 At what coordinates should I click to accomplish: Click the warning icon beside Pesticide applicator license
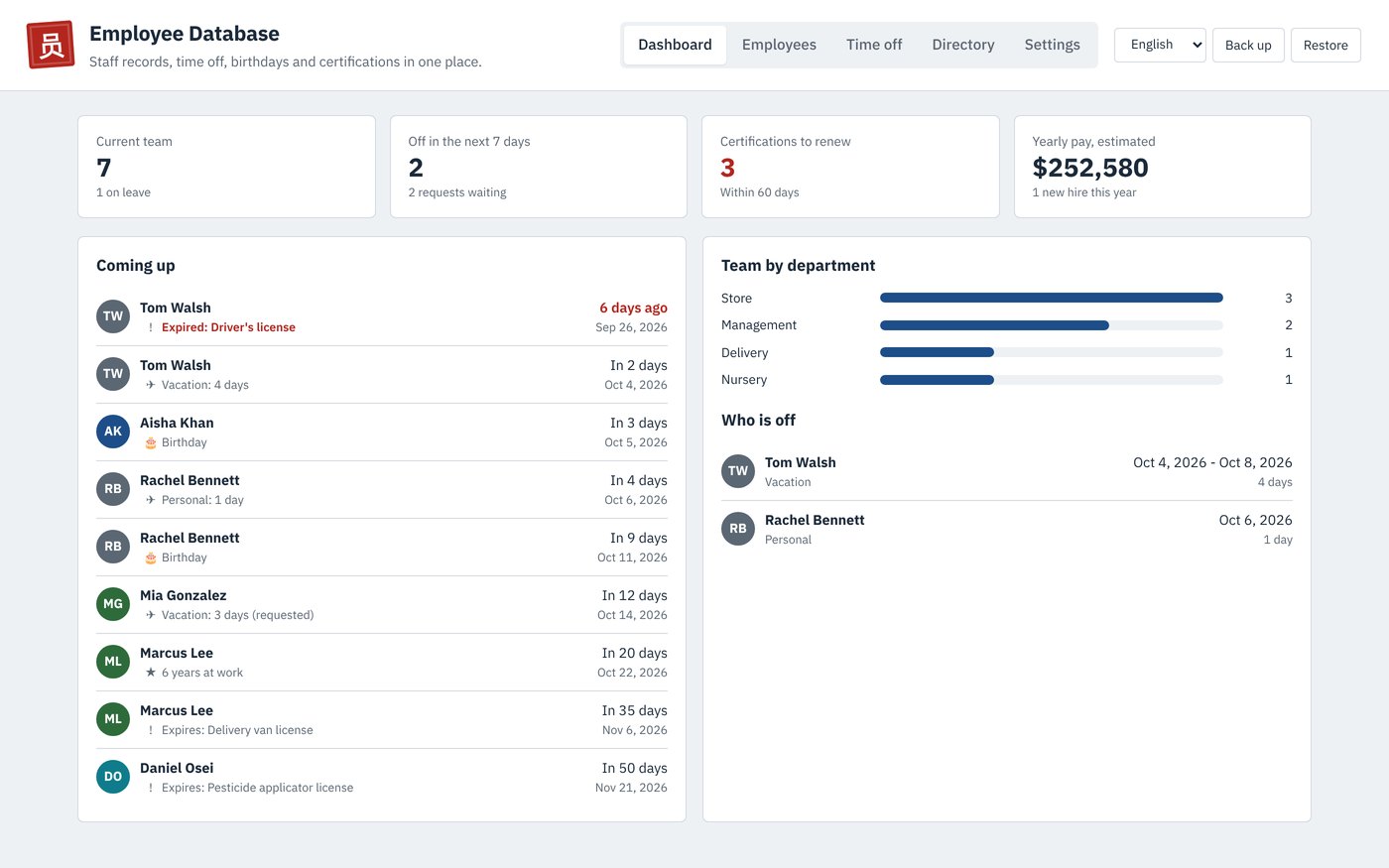pos(151,788)
